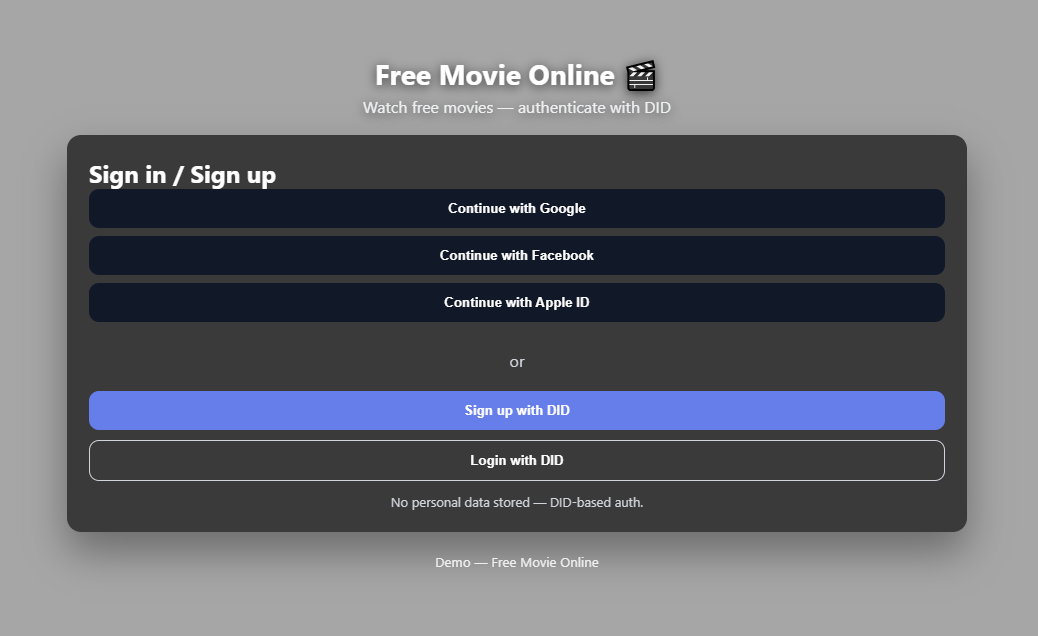Click the word Google in the first button
1038x636 pixels.
(x=563, y=209)
